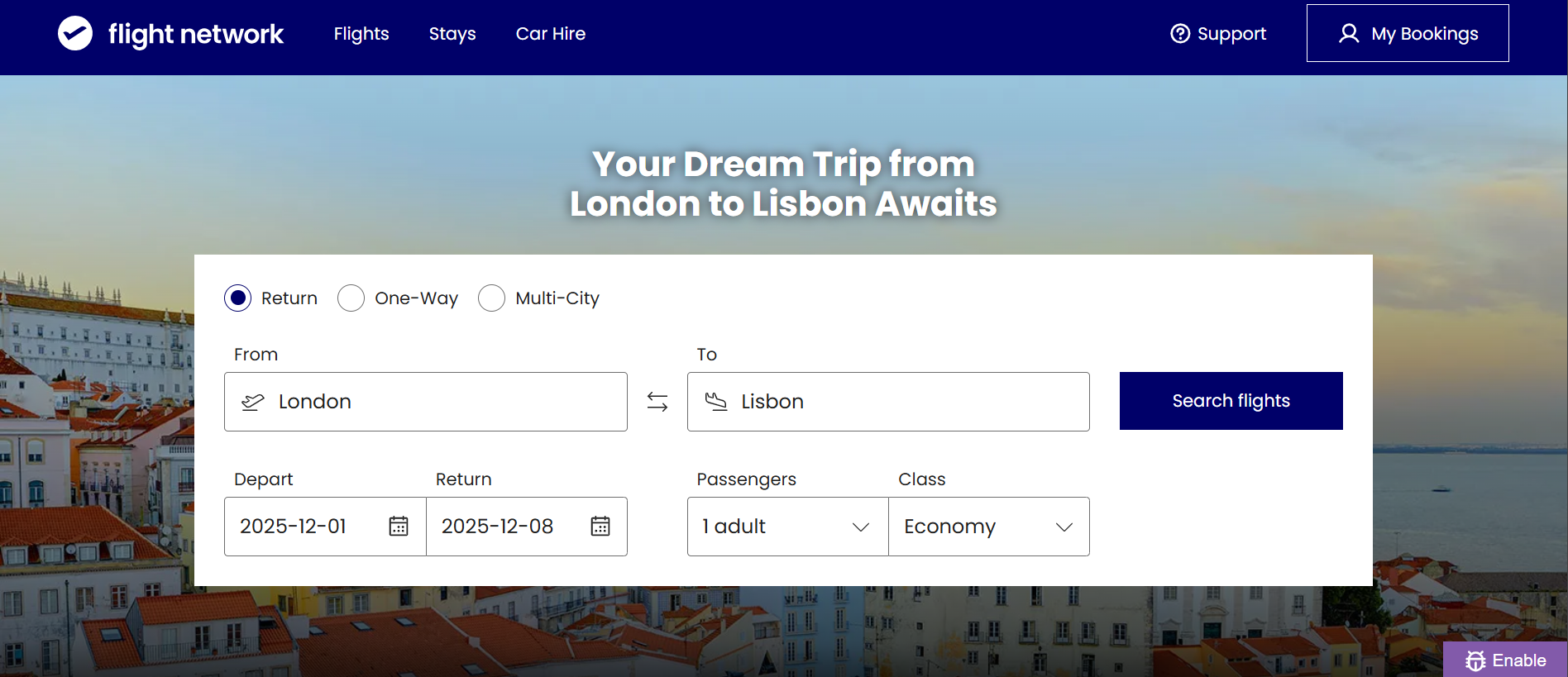Click the London origin field

(x=426, y=402)
